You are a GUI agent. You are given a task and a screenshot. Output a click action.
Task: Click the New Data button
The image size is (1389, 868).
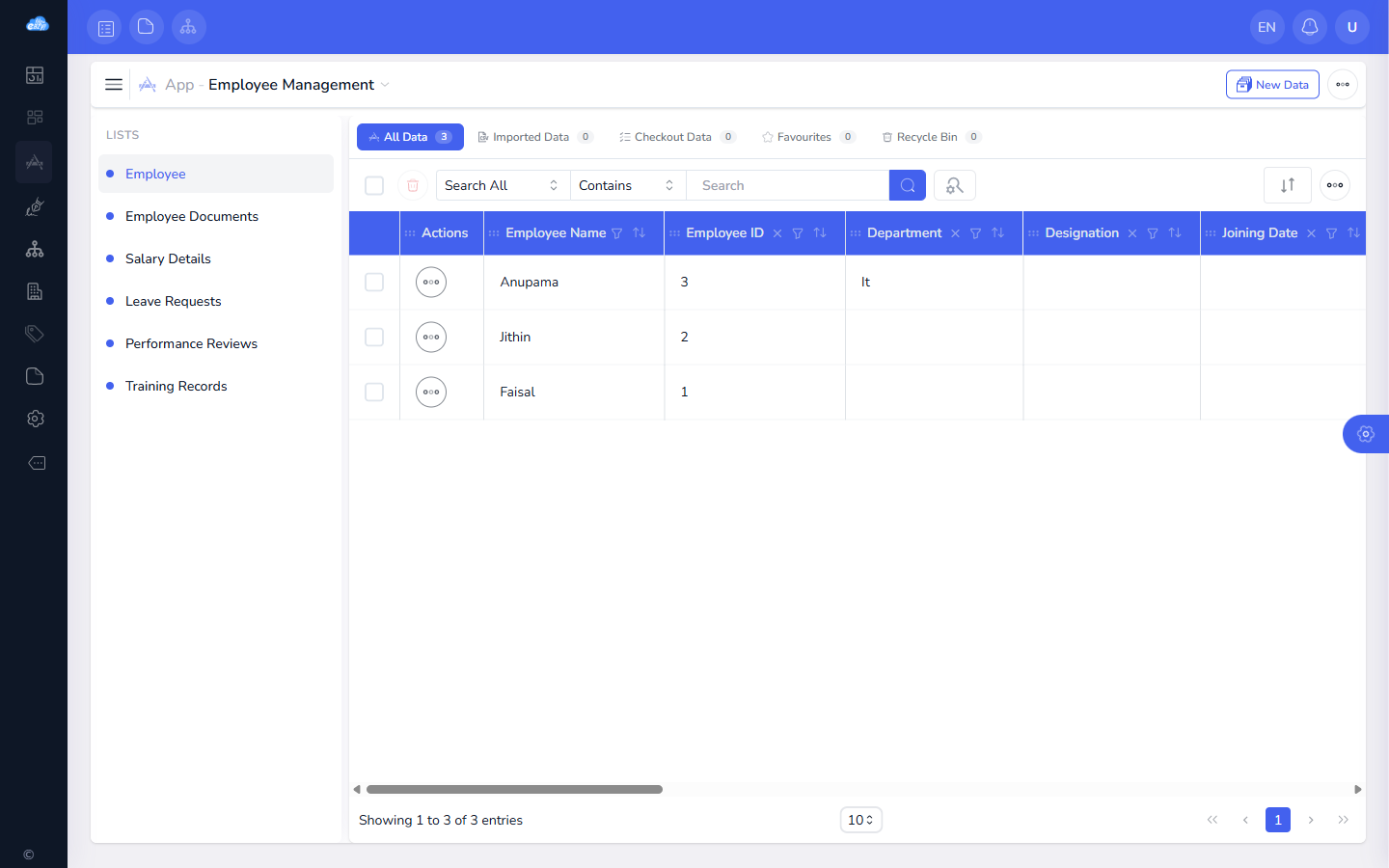point(1272,85)
